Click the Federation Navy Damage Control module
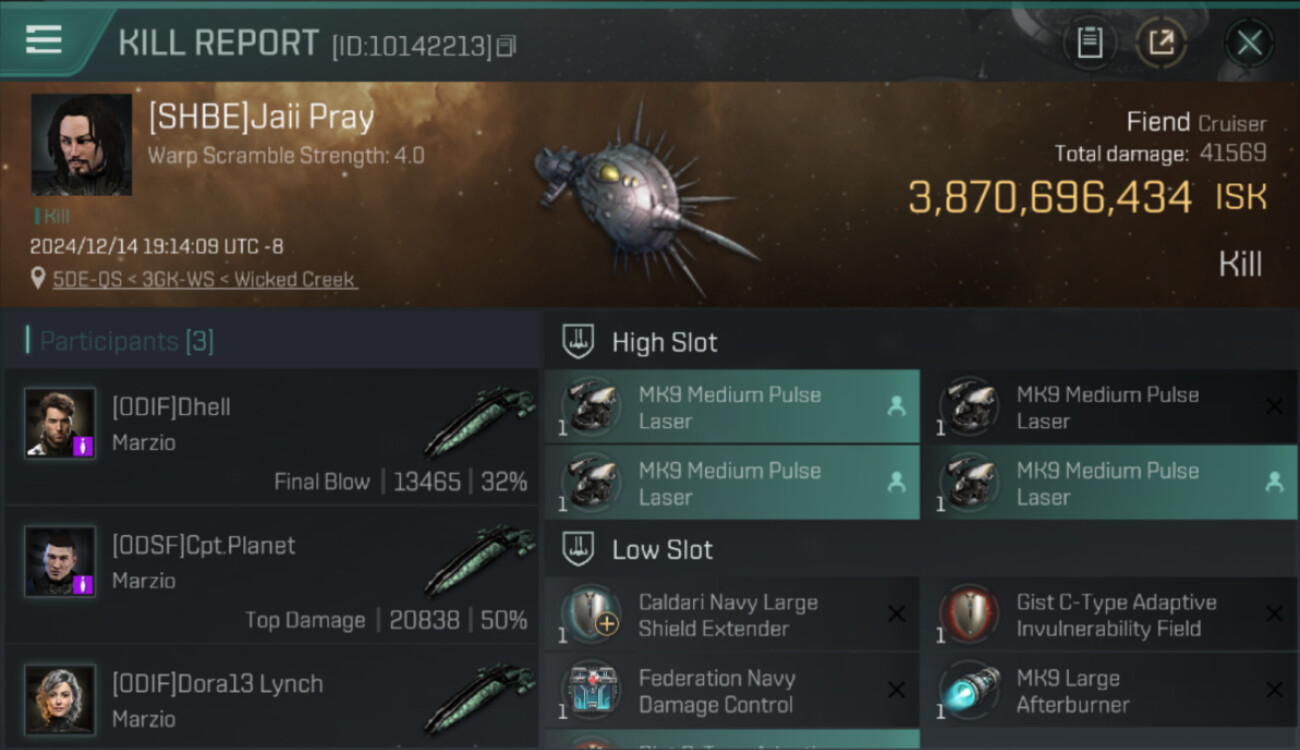 click(716, 691)
